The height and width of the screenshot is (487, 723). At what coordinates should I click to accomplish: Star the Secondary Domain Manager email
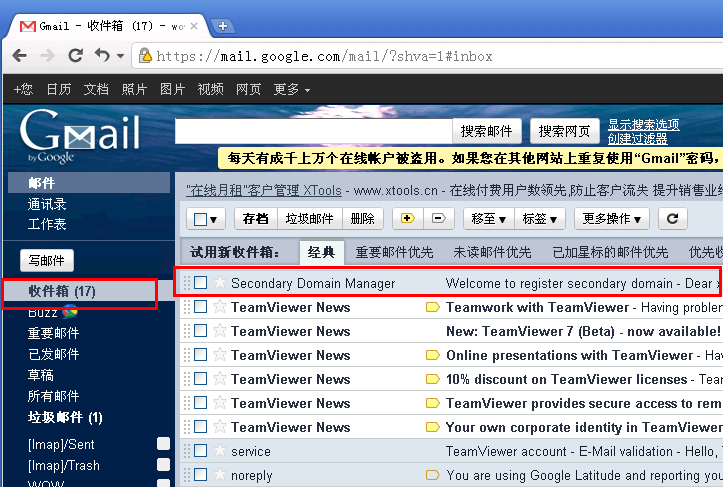tap(219, 283)
